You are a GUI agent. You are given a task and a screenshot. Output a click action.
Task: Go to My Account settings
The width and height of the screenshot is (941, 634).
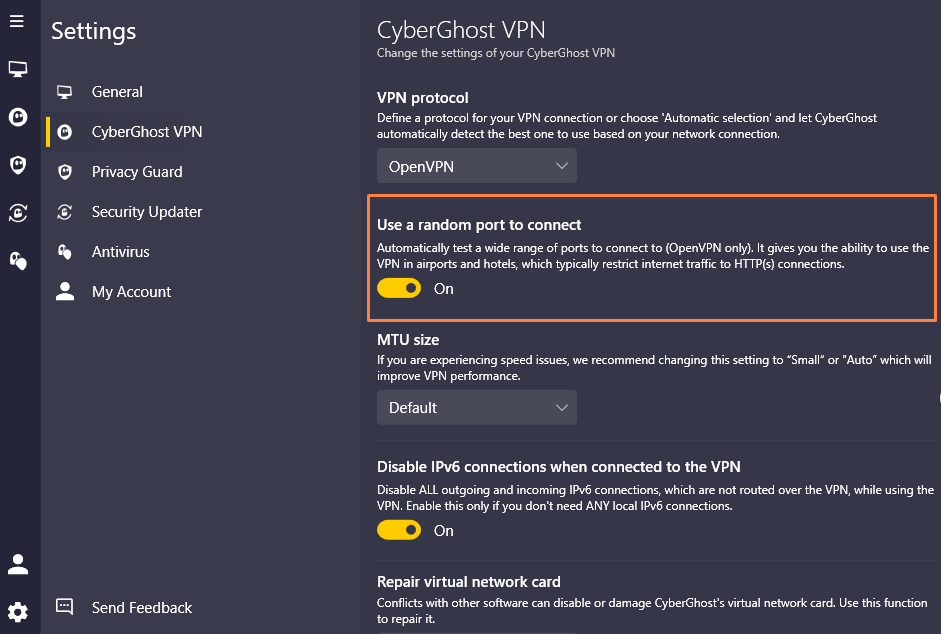(130, 291)
